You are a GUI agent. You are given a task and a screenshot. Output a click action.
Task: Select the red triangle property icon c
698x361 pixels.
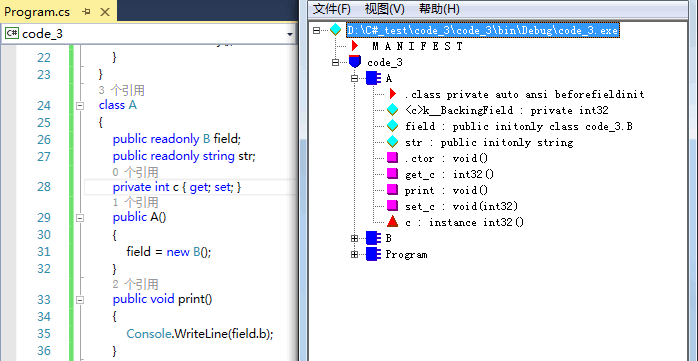pos(392,222)
